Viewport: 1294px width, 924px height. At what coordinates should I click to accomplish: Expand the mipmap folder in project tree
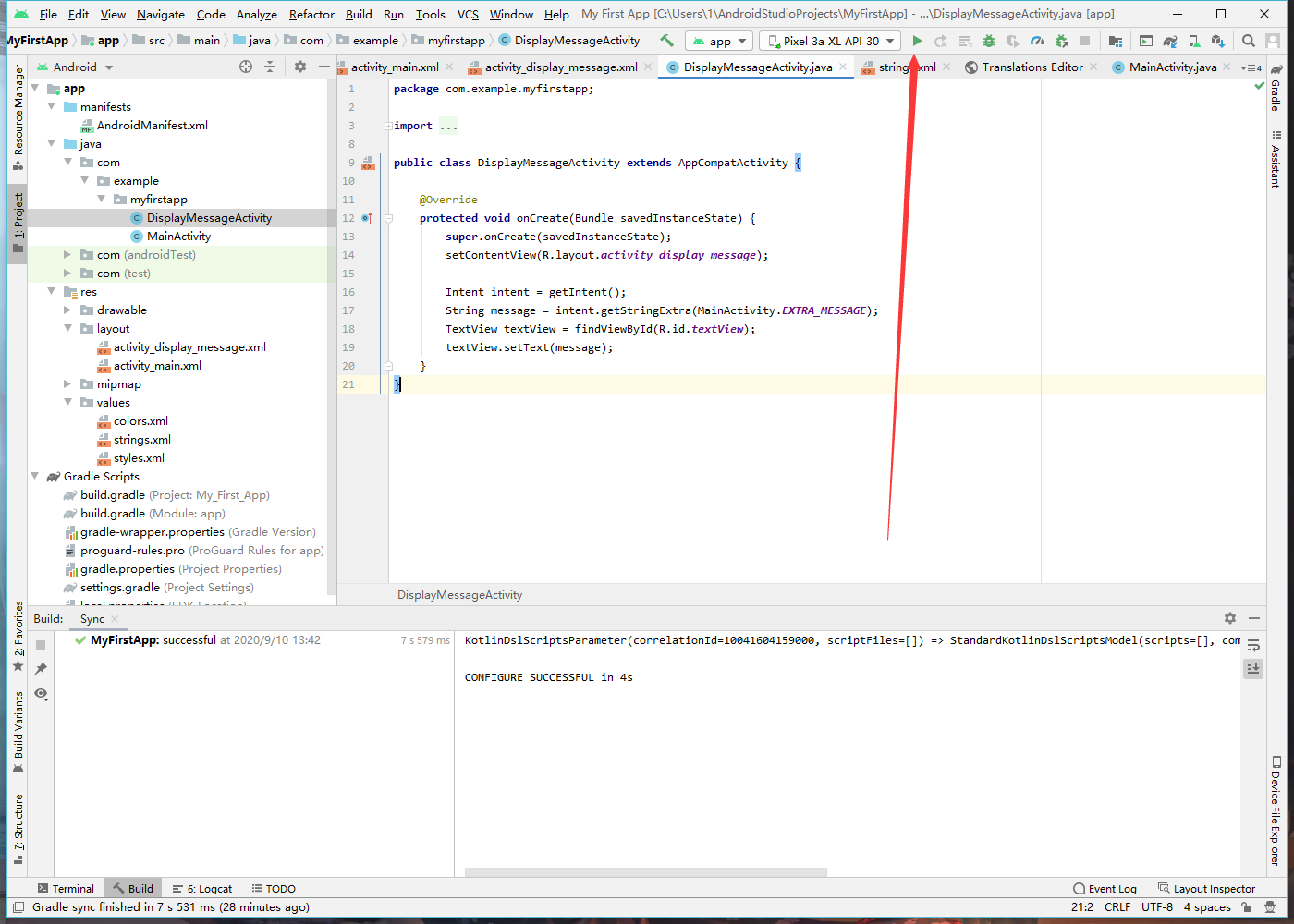[x=67, y=384]
